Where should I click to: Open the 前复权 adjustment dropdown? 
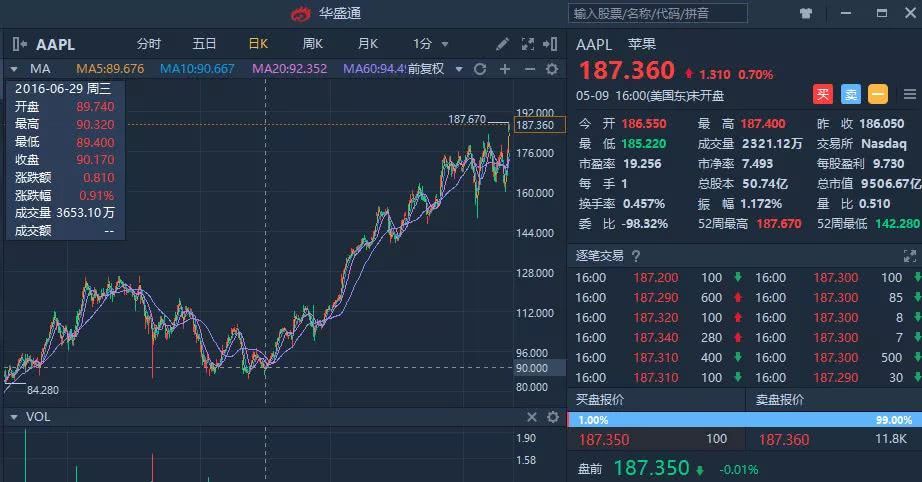click(459, 69)
